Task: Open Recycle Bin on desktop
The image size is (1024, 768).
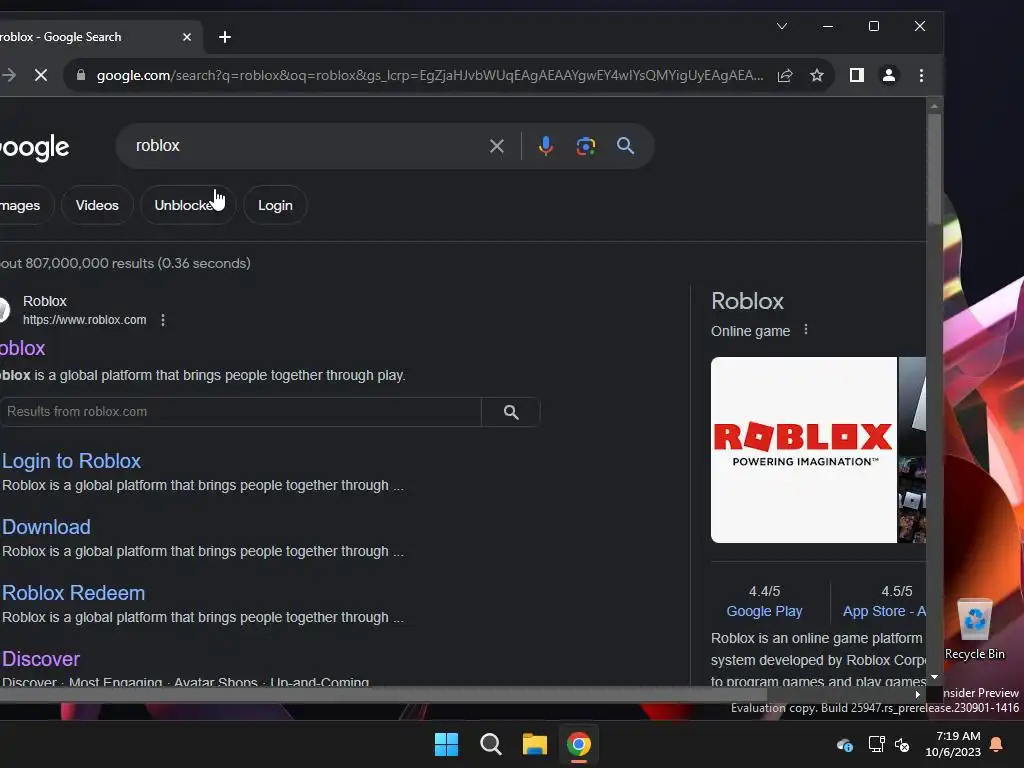Action: (x=975, y=629)
